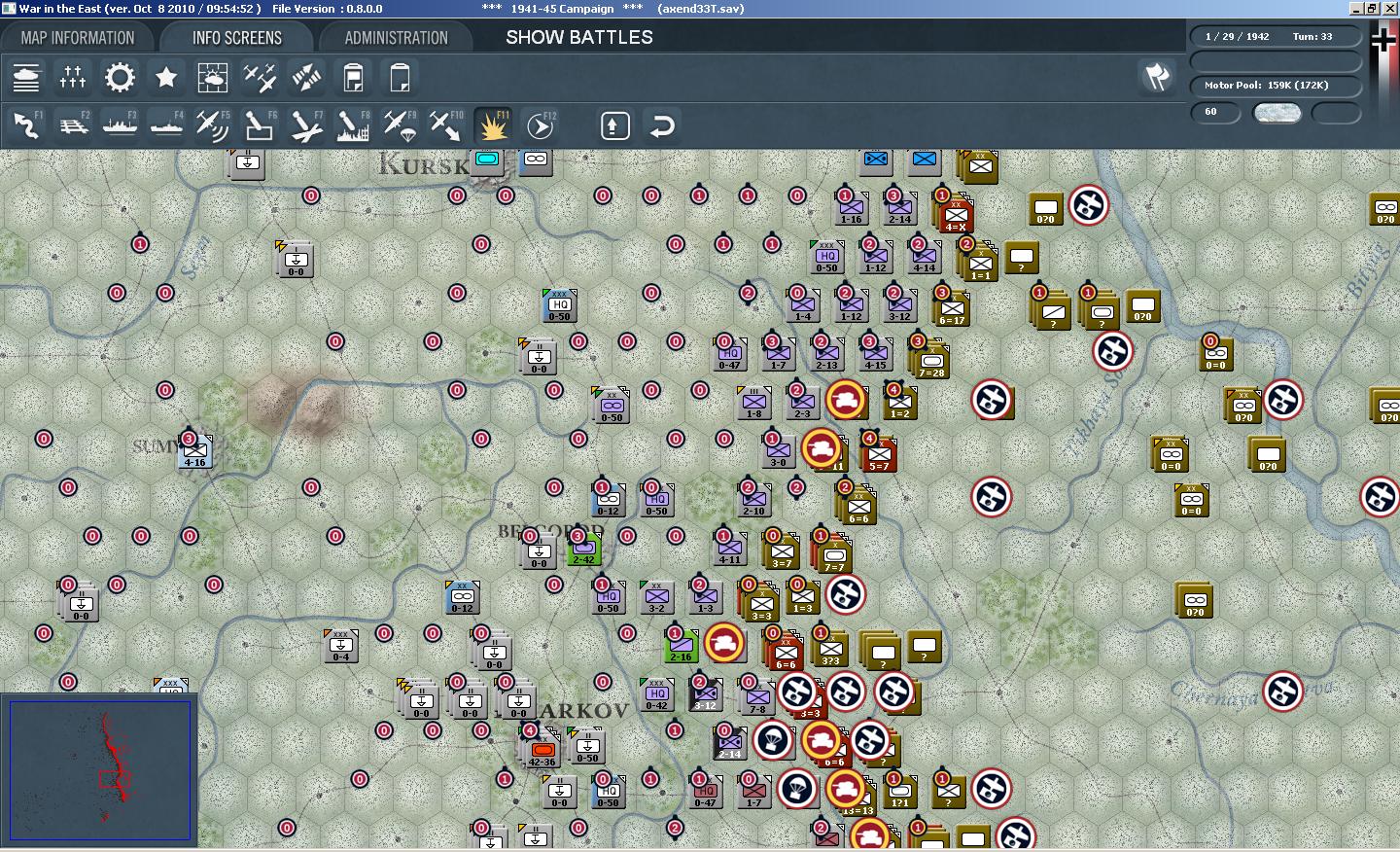The image size is (1400, 852).
Task: Select F6 bomb unit mode
Action: pyautogui.click(x=260, y=125)
